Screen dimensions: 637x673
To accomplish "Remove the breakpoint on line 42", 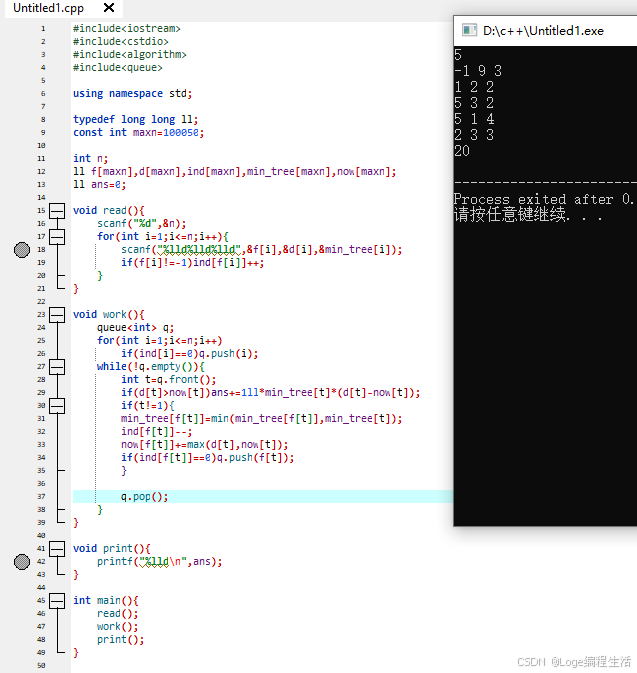I will (x=22, y=562).
